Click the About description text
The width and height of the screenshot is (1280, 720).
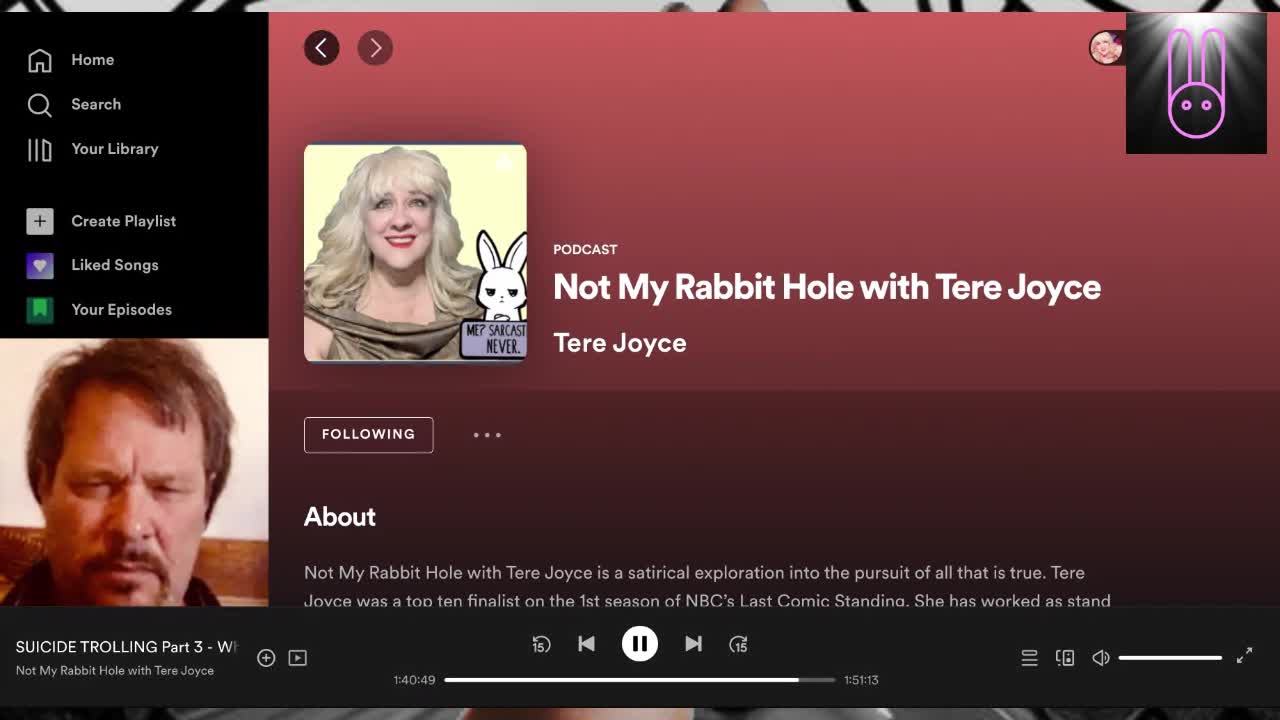(x=707, y=587)
